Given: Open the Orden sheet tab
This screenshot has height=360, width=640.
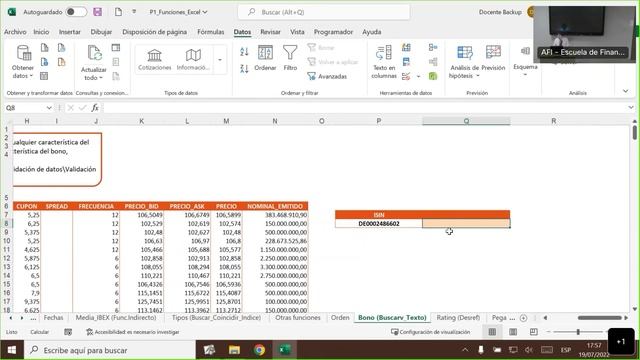Looking at the screenshot, I should 340,318.
